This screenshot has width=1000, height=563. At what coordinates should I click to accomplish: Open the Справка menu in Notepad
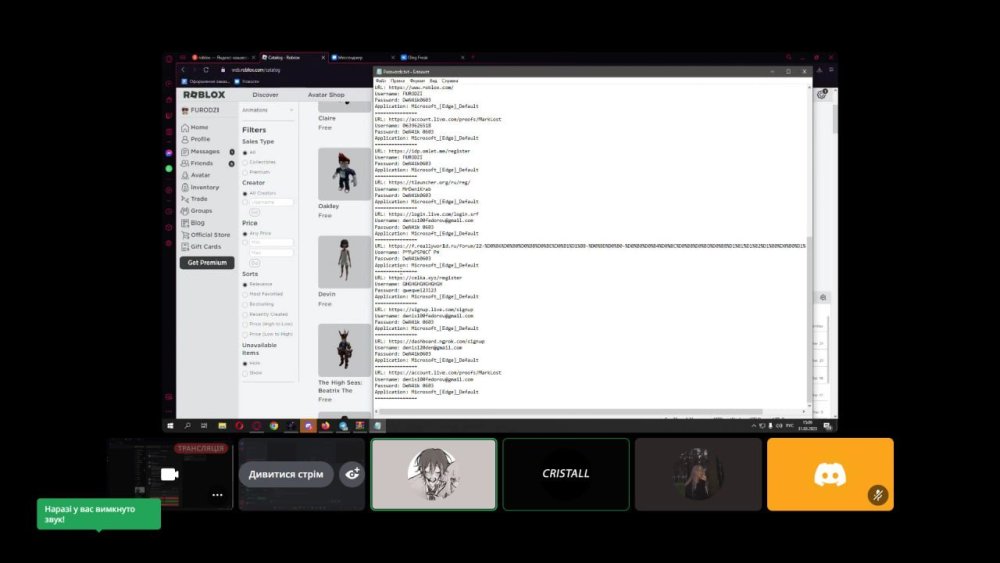click(x=450, y=81)
